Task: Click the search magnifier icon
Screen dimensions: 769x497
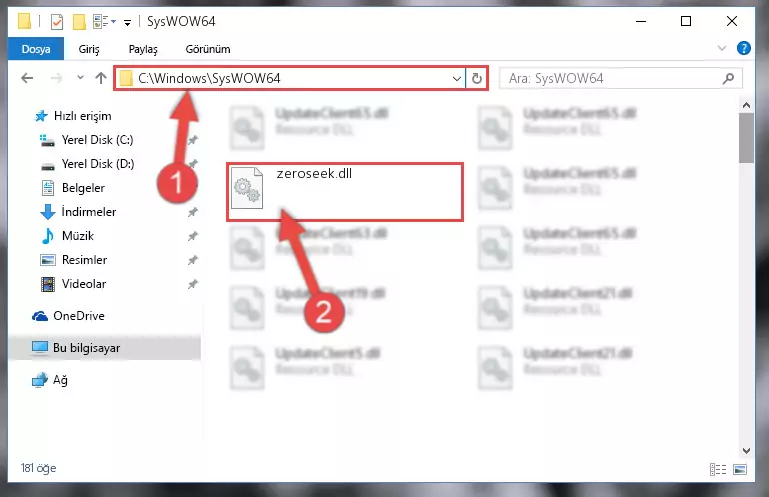Action: point(728,78)
